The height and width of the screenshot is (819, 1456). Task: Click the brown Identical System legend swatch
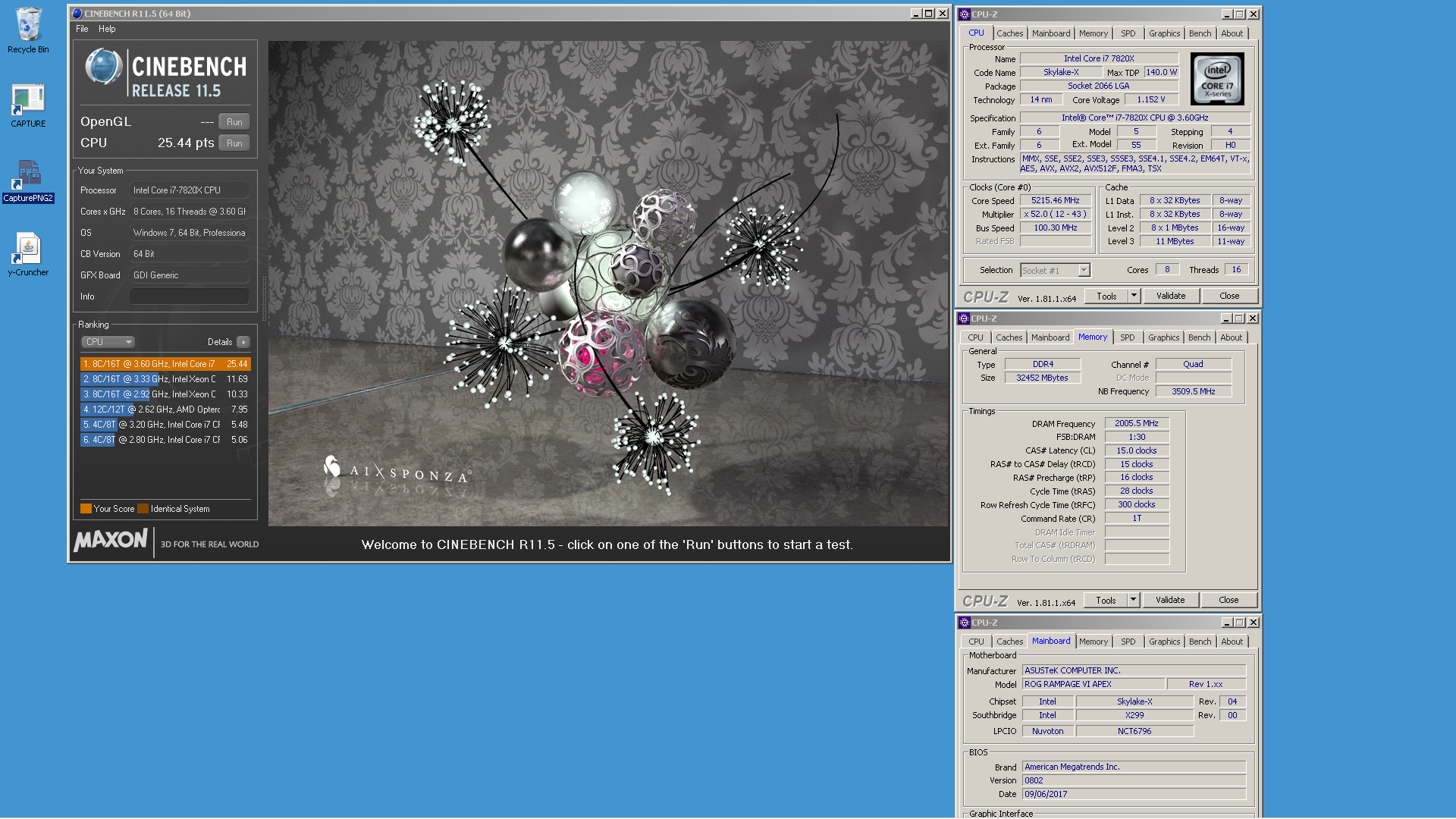pyautogui.click(x=143, y=509)
